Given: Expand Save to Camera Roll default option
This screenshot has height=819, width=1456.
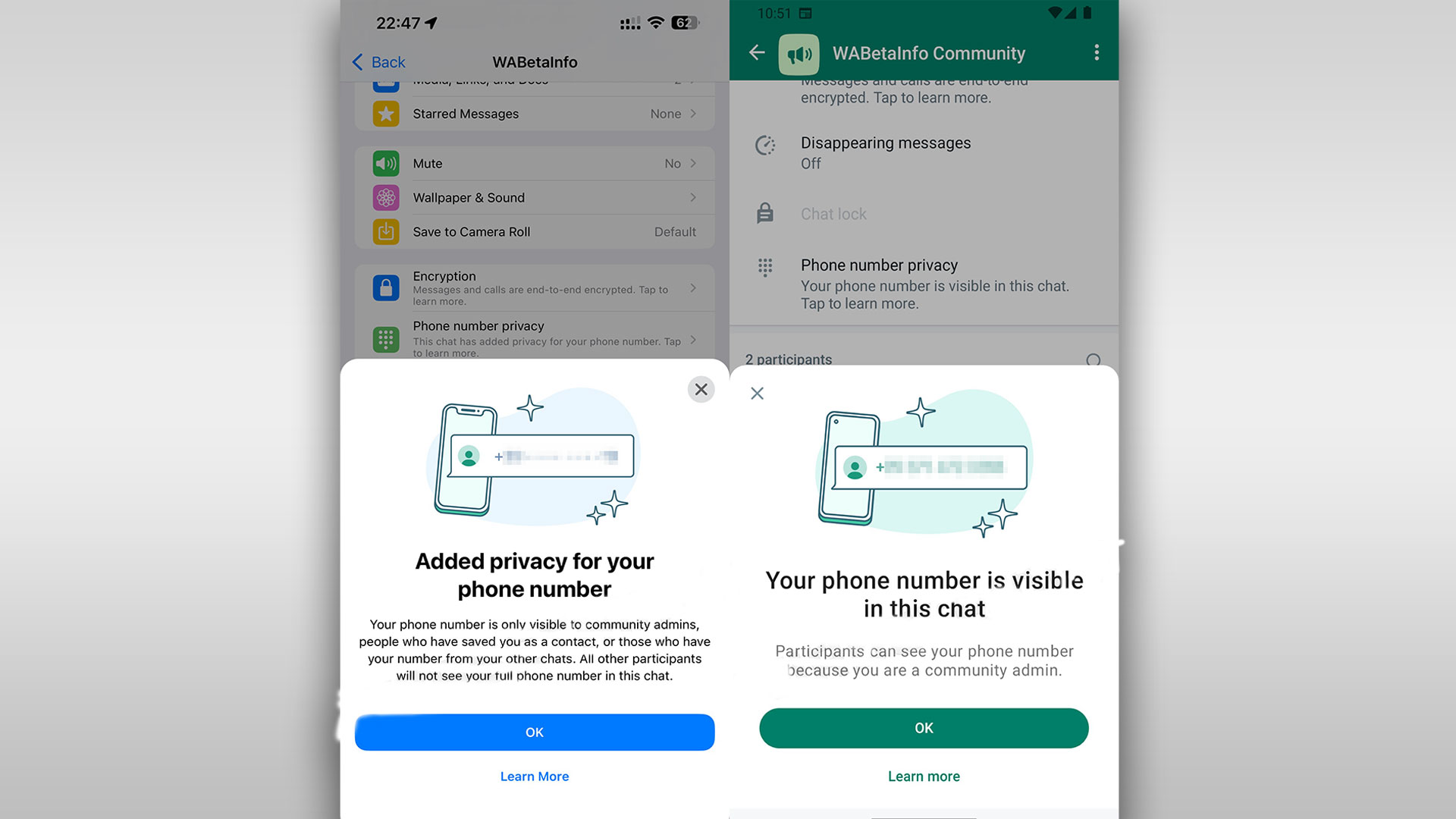Looking at the screenshot, I should point(674,231).
